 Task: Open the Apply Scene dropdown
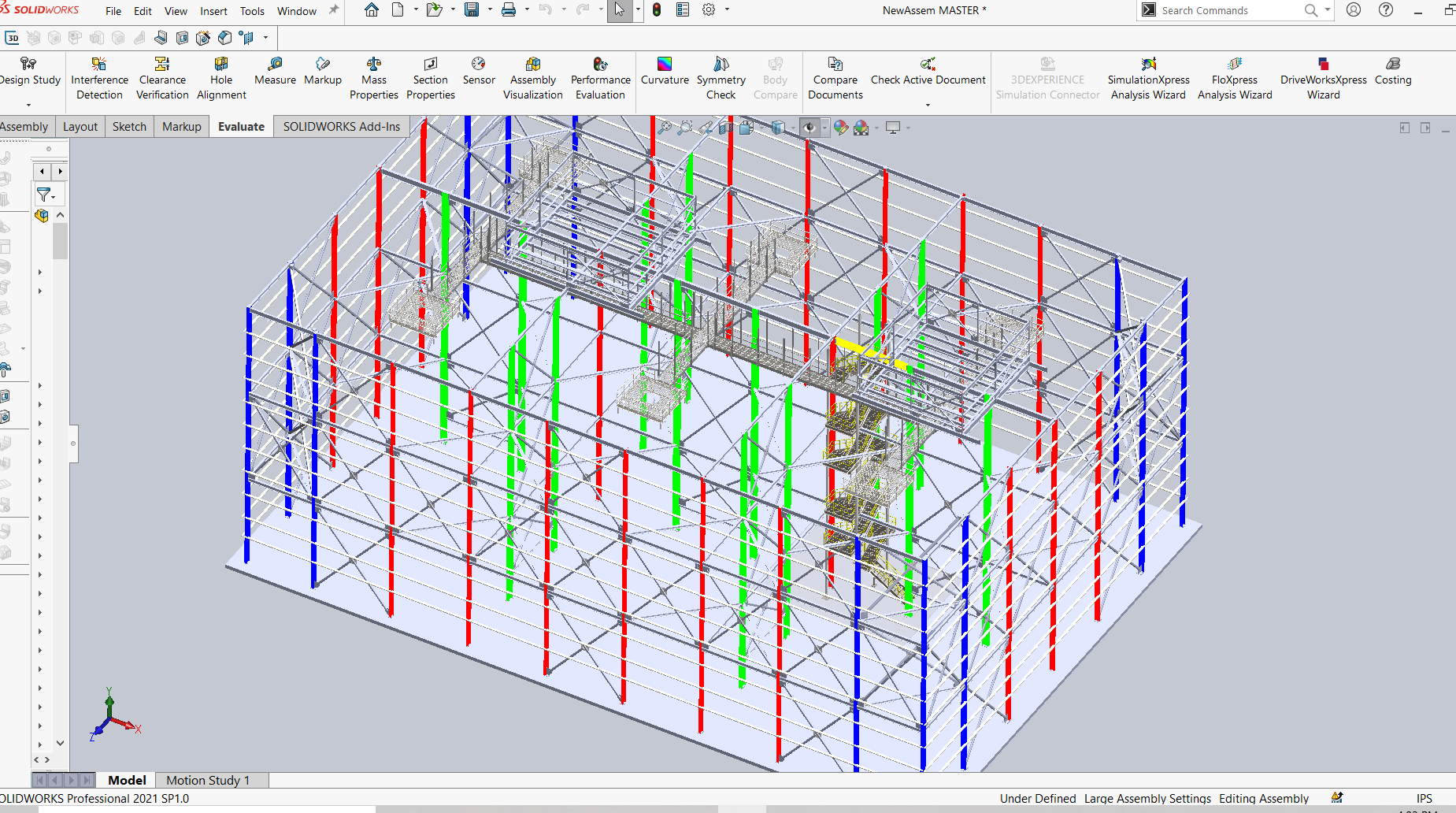tap(876, 128)
